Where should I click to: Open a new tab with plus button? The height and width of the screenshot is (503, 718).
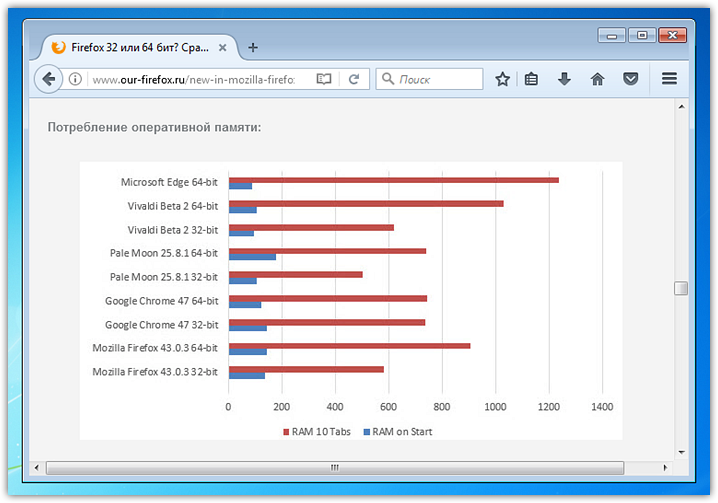pyautogui.click(x=253, y=47)
